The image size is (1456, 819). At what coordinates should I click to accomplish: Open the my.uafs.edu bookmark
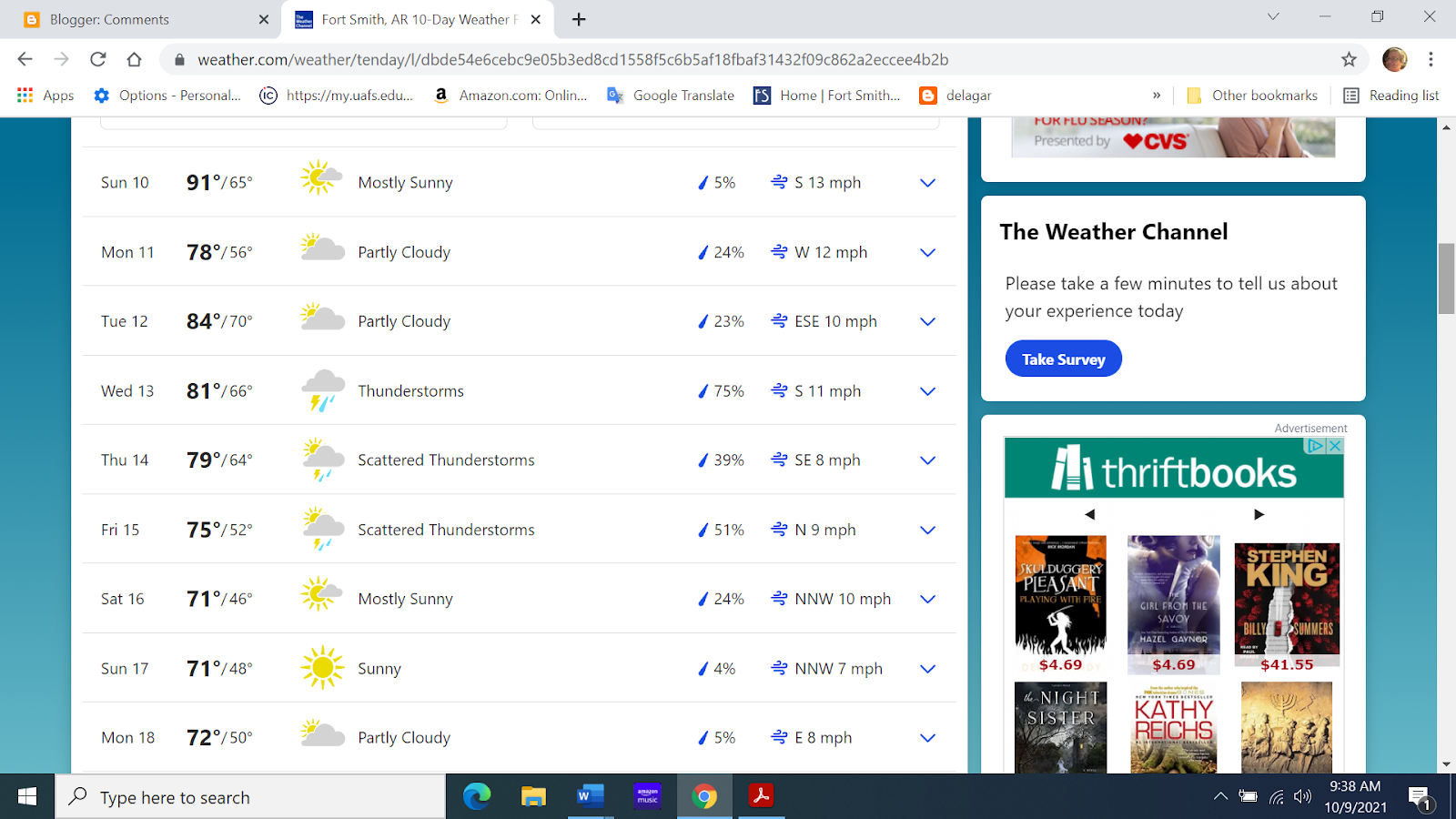pyautogui.click(x=336, y=96)
